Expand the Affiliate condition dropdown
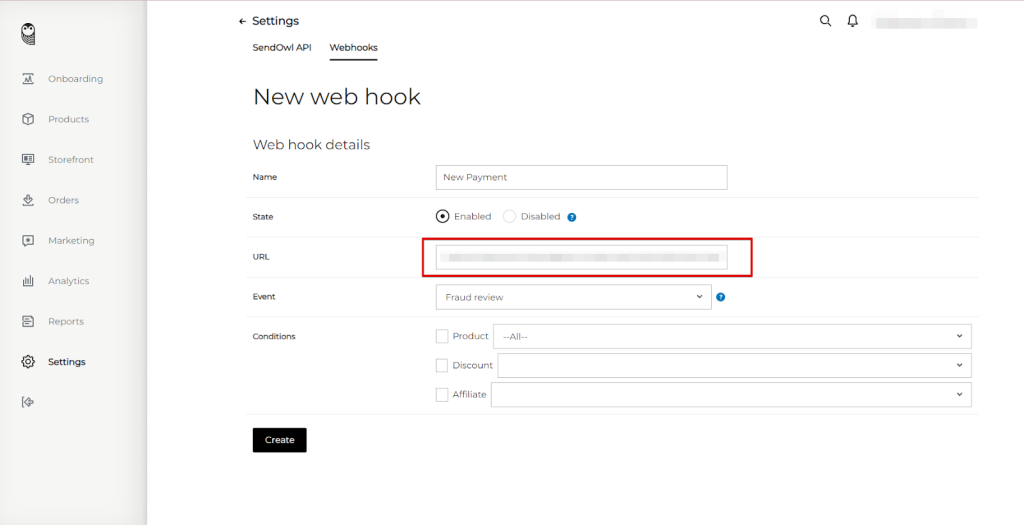The width and height of the screenshot is (1024, 525). pos(730,394)
